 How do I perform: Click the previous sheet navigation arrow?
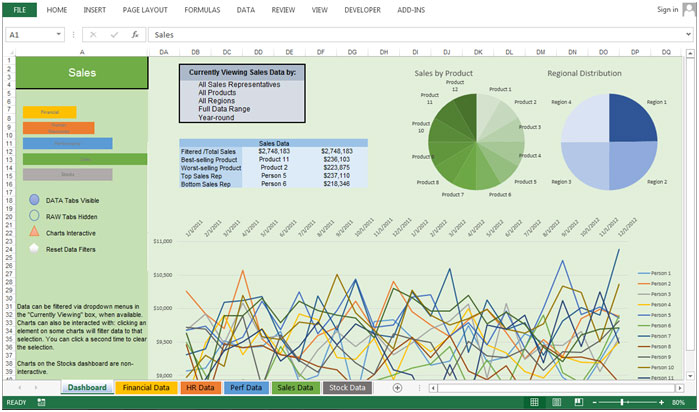pos(20,387)
